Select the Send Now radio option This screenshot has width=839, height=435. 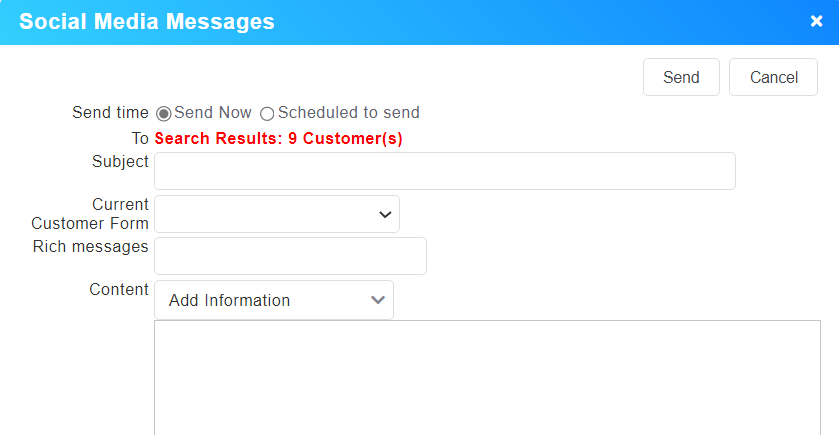(164, 114)
